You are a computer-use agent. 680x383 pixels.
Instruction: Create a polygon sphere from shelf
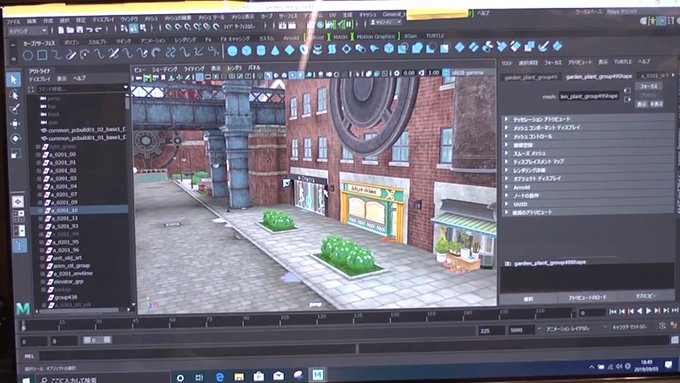232,51
